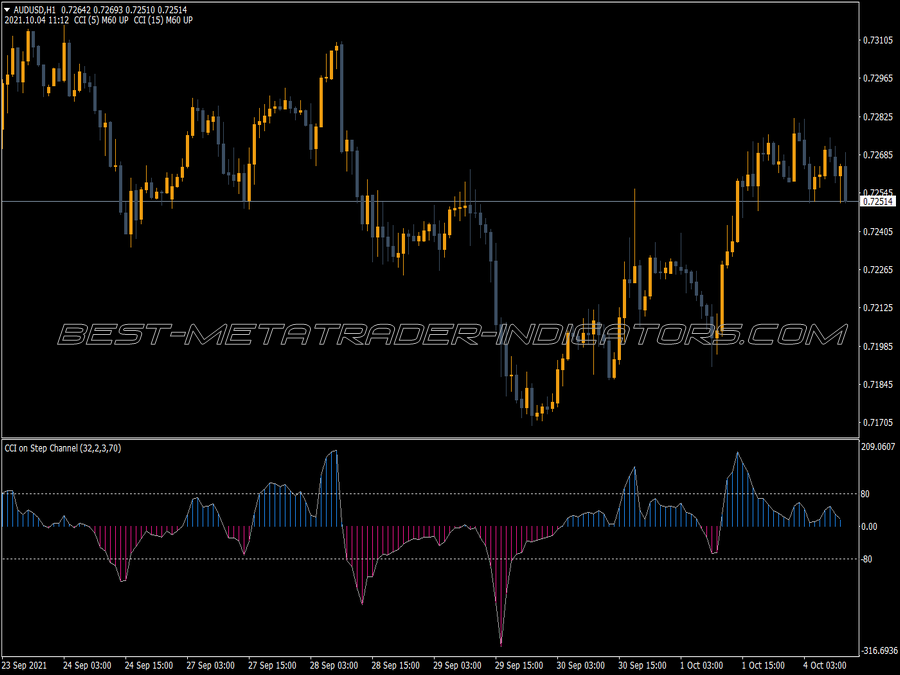Click the 2021.10.04 11:12 timestamp

click(37, 20)
